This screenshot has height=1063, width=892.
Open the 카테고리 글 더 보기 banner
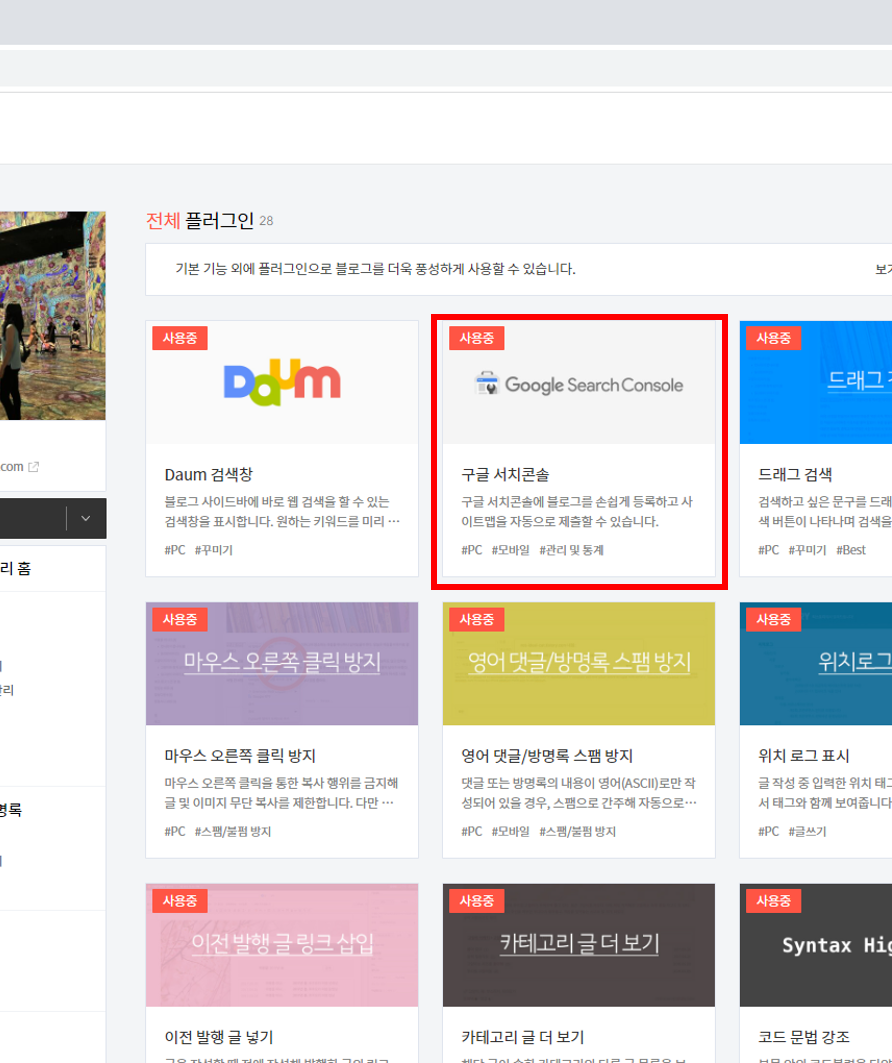point(579,945)
